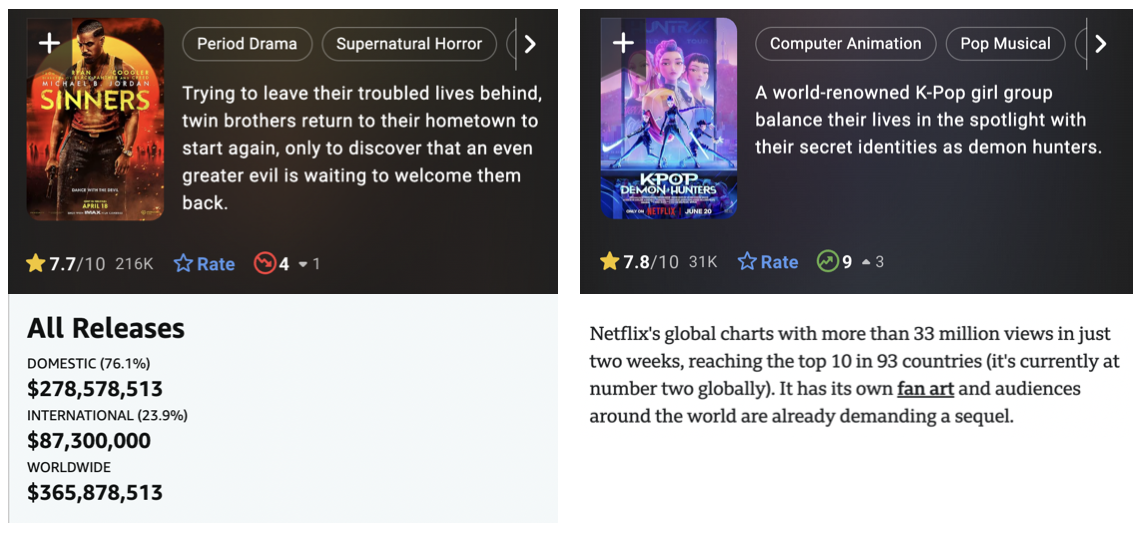Click the green popularity trend icon on KPop

827,261
